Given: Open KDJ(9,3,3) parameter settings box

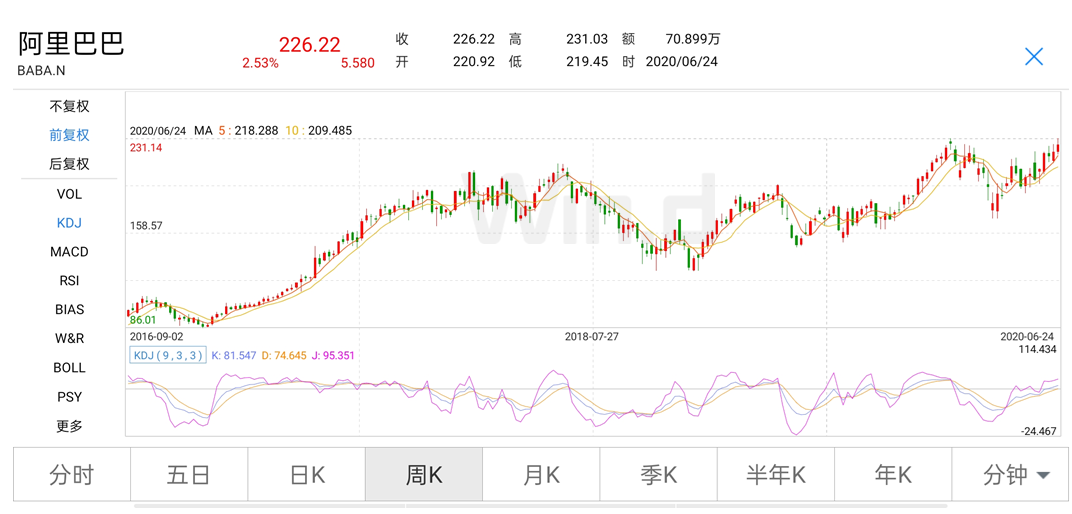Looking at the screenshot, I should [x=168, y=355].
